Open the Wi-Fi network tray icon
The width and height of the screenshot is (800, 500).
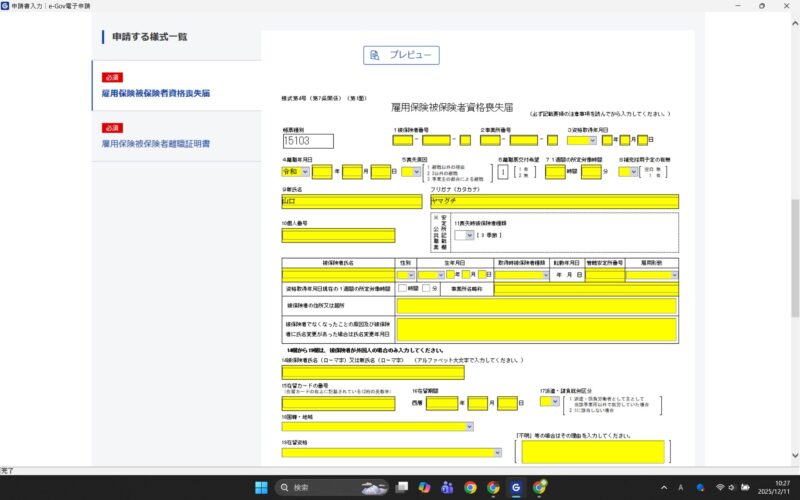click(720, 488)
